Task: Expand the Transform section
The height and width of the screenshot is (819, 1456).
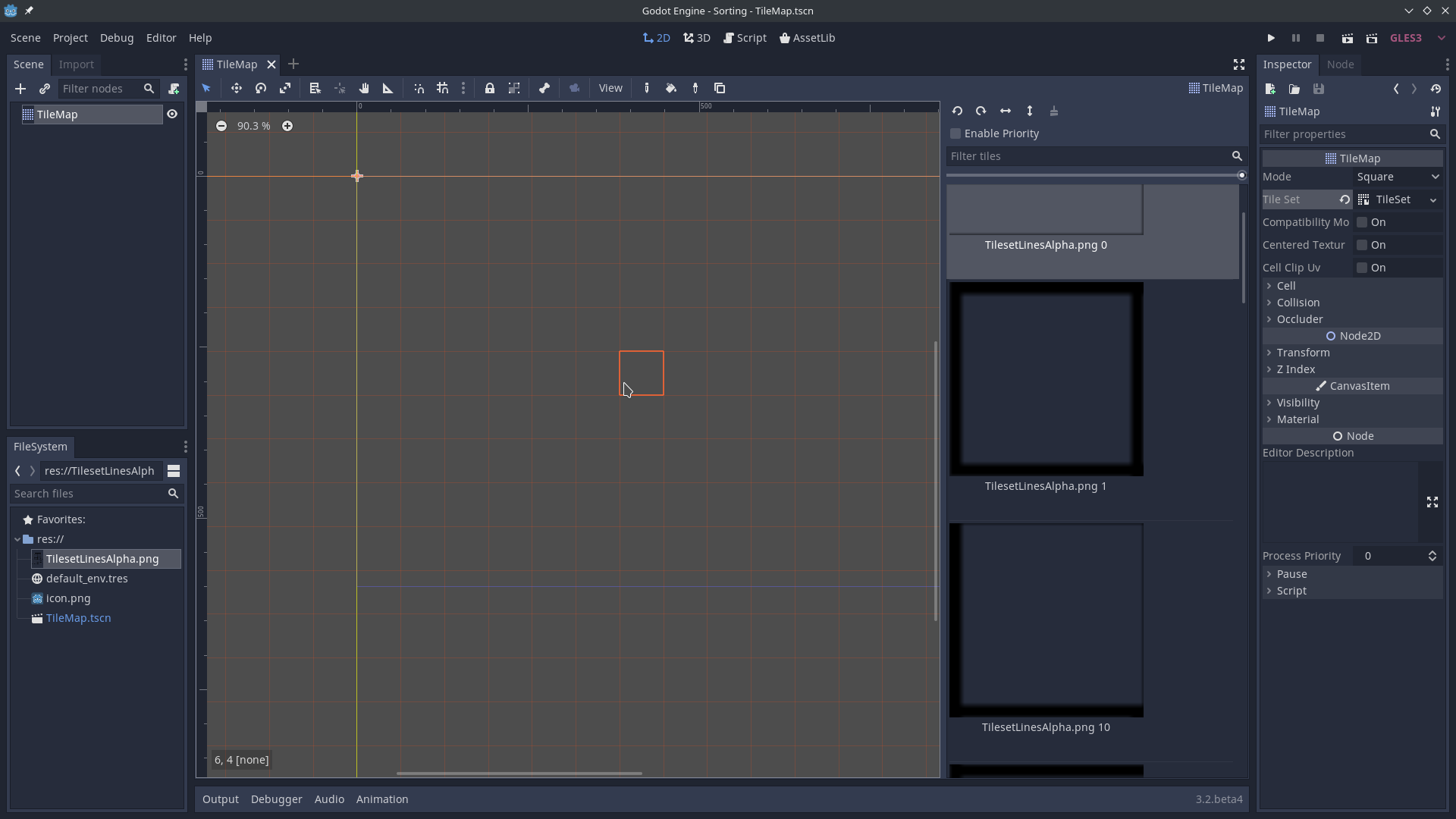Action: tap(1352, 353)
